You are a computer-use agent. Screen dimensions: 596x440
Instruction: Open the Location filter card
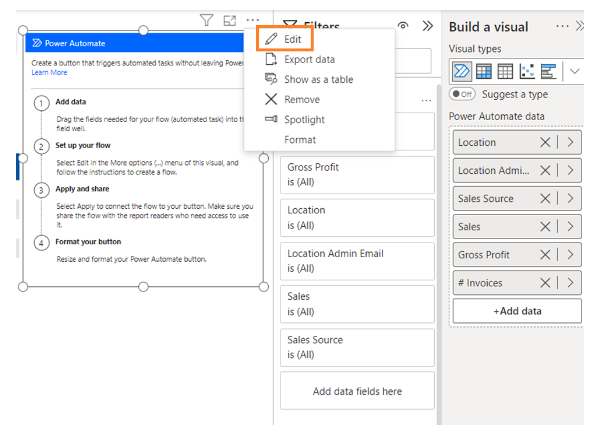(x=357, y=218)
